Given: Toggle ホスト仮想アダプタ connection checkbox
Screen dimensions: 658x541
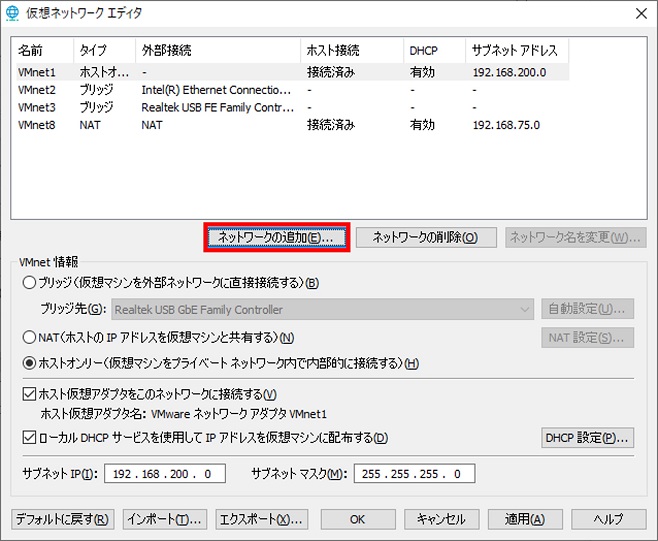Looking at the screenshot, I should click(29, 394).
